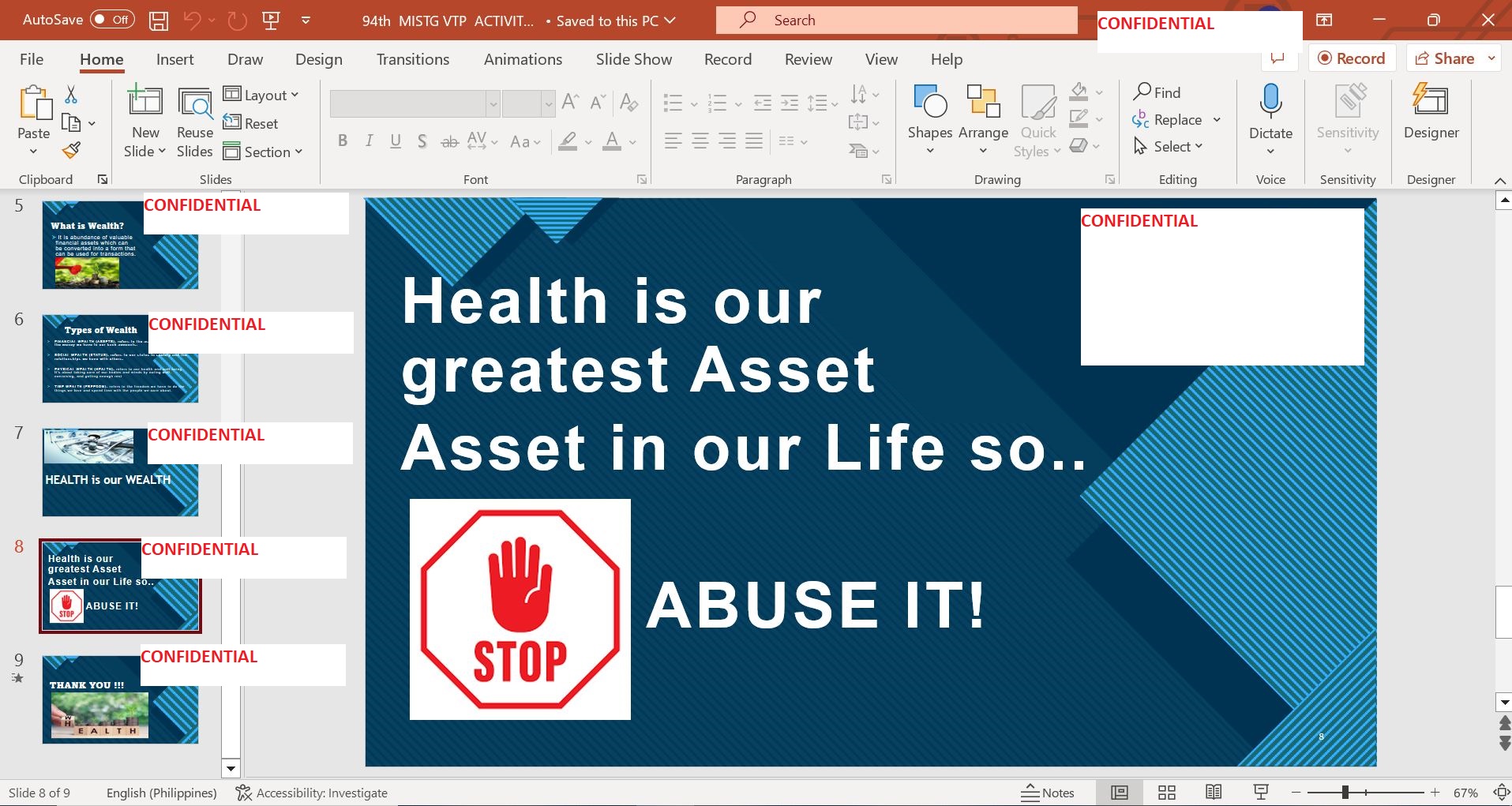Toggle Bold formatting
Screen dimensions: 1512x806
[x=343, y=141]
